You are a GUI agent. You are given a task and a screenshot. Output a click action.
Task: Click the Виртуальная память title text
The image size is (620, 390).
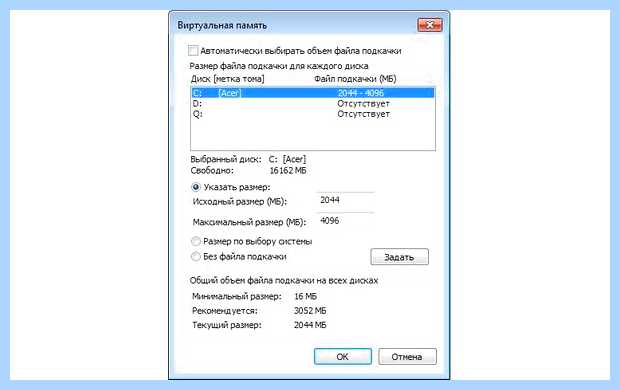pyautogui.click(x=222, y=25)
